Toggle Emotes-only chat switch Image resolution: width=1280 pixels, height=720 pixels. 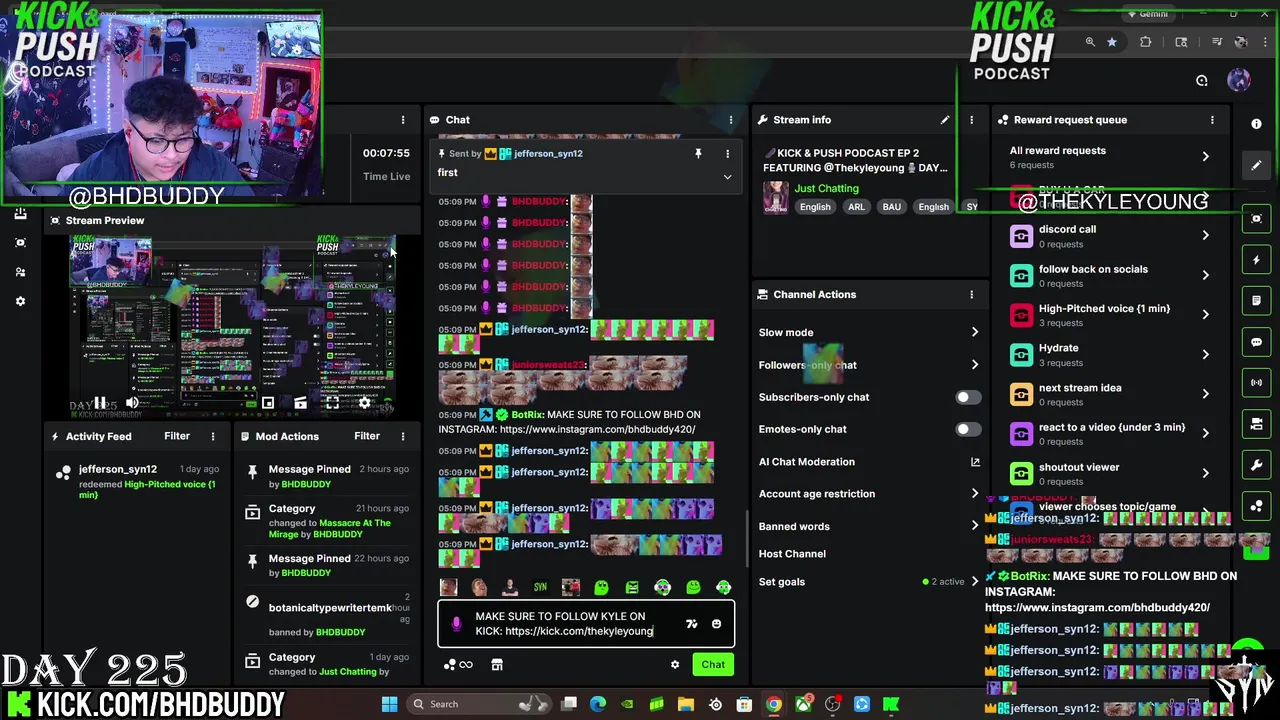tap(967, 429)
